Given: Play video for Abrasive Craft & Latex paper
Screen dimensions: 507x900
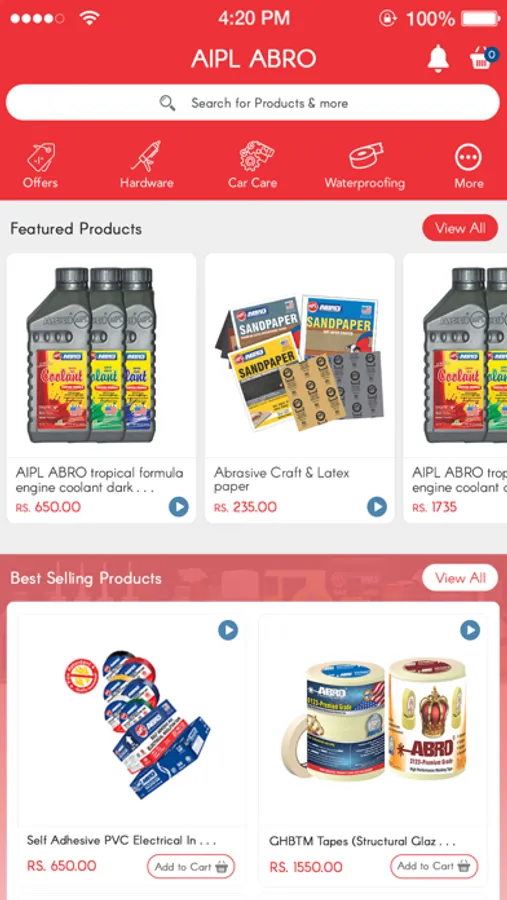Looking at the screenshot, I should tap(377, 507).
